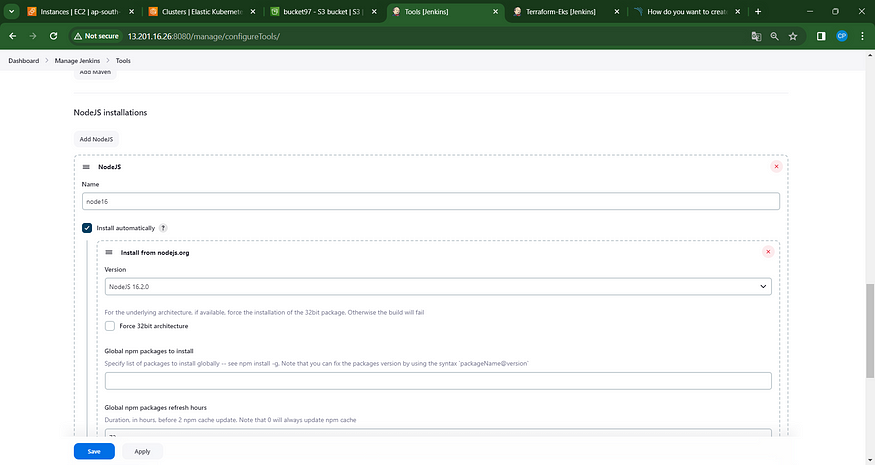Screen dimensions: 875x465
Task: Click the Not secure site warning
Action: [x=96, y=36]
